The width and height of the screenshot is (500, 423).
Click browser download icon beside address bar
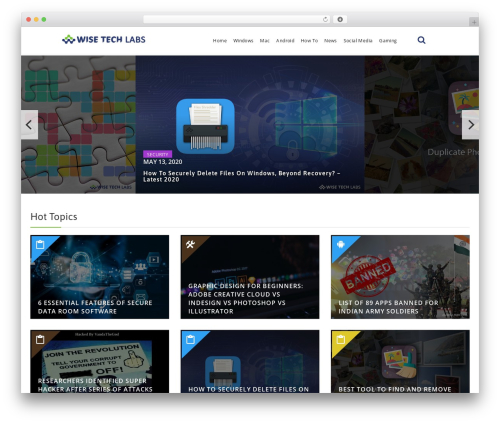pos(340,20)
